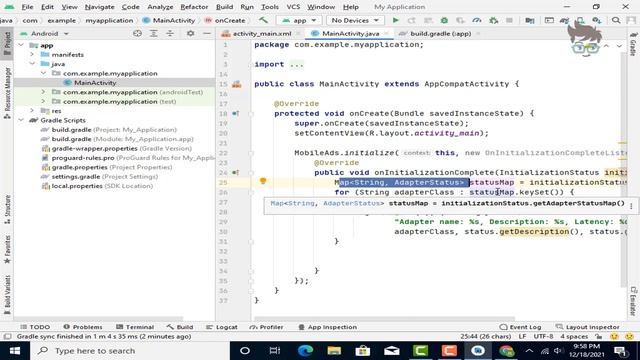Click the Debug app bug icon
This screenshot has width=640, height=360.
coord(444,20)
